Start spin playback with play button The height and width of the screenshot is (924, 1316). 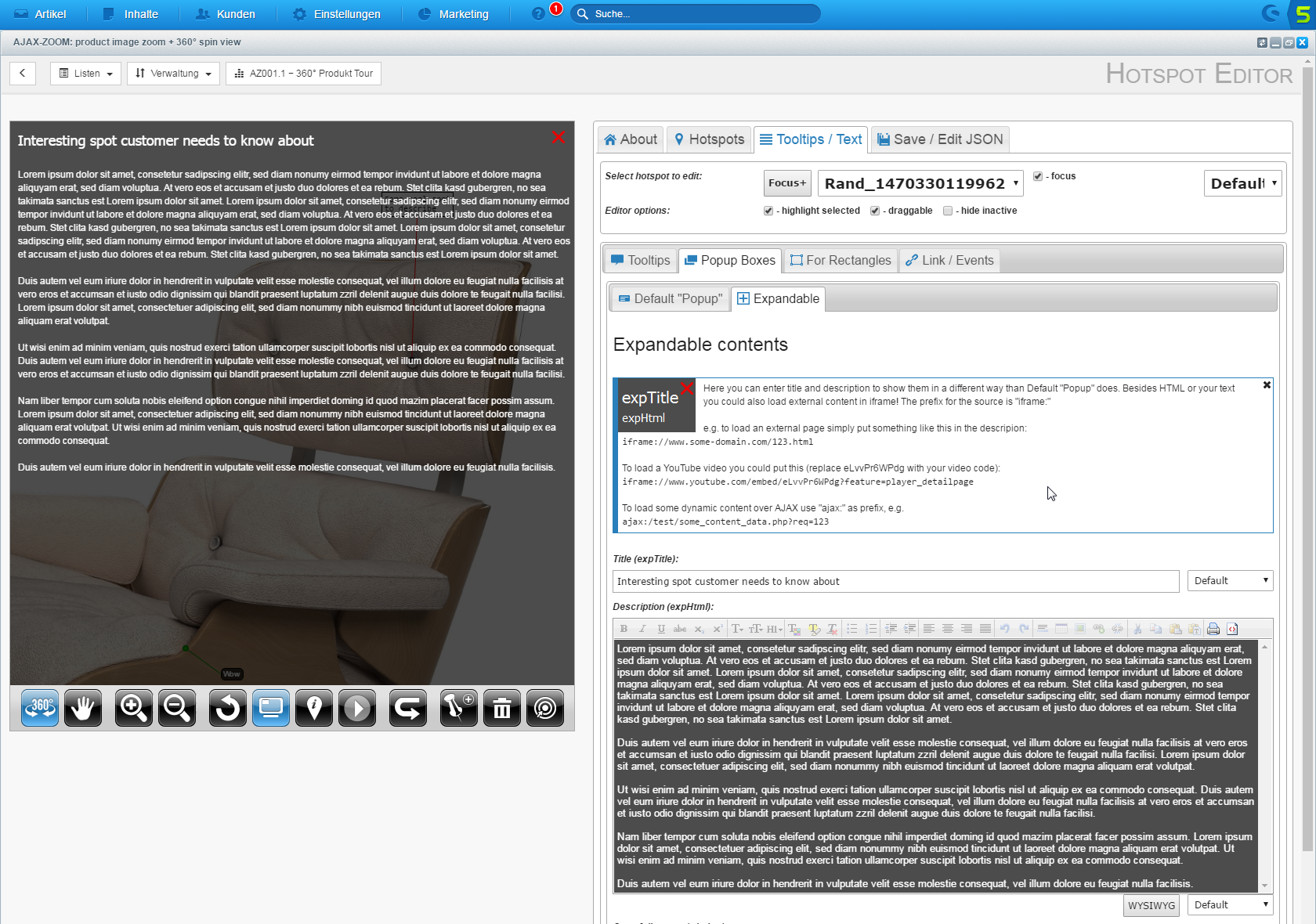tap(357, 708)
